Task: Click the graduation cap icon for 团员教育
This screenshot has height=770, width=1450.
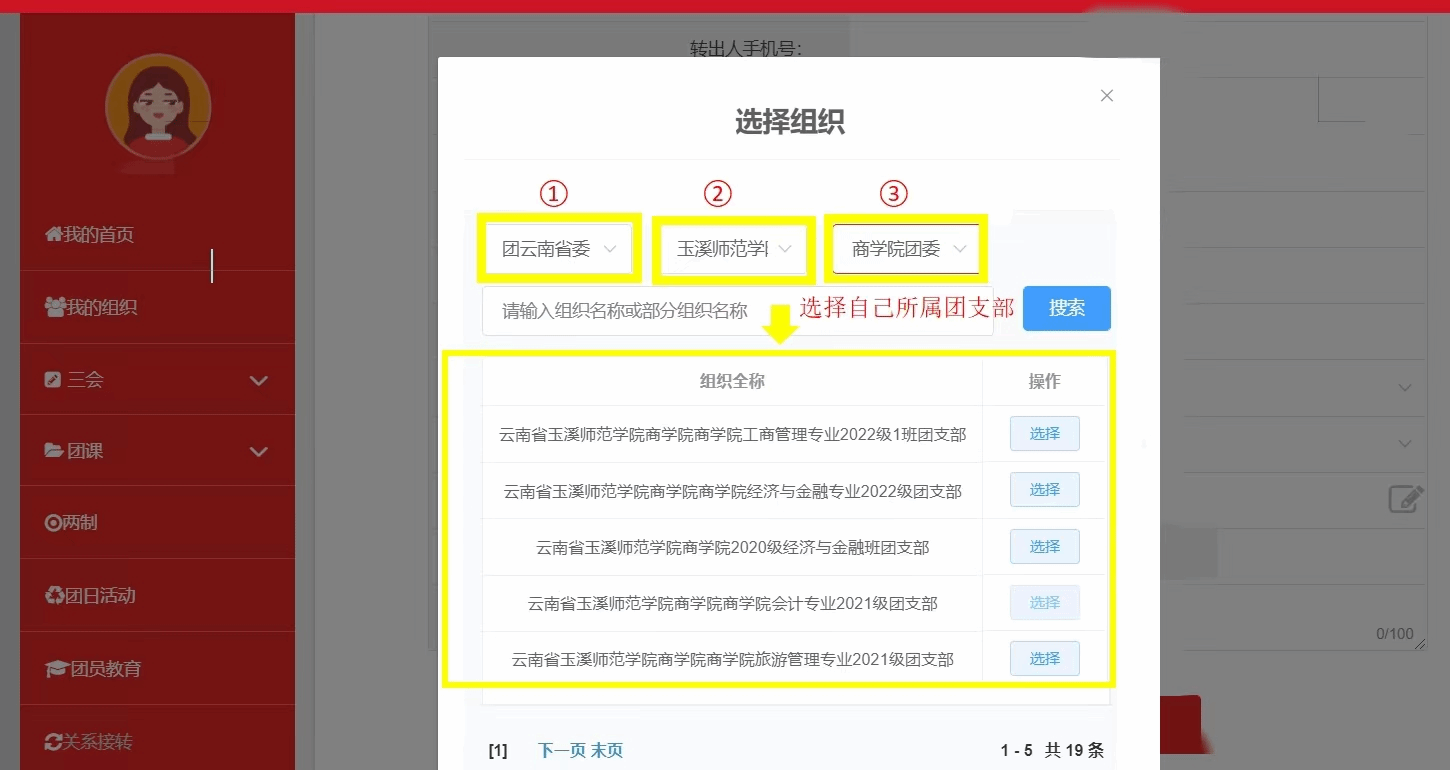Action: click(x=56, y=669)
